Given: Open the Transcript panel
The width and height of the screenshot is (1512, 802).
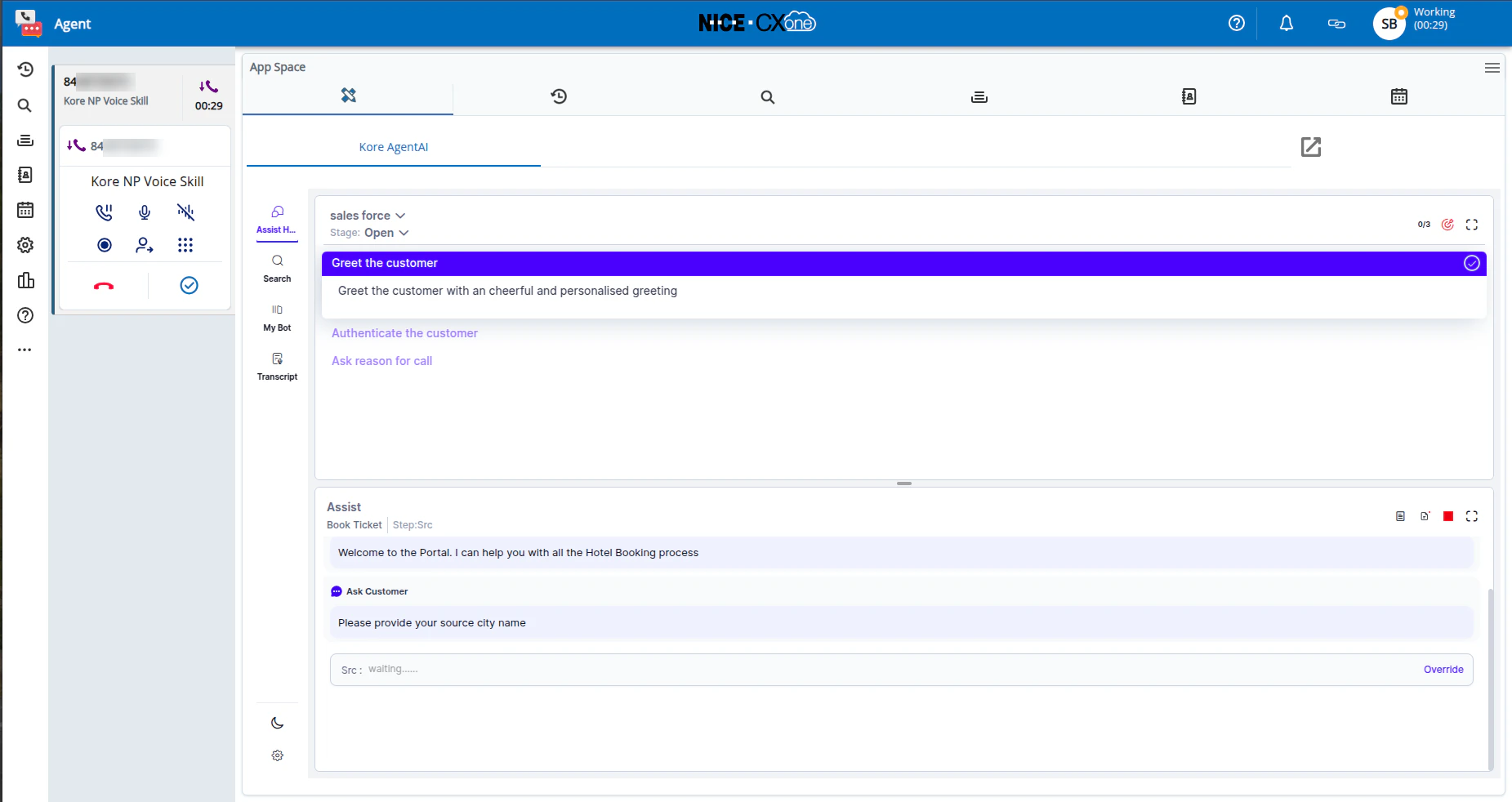Looking at the screenshot, I should [277, 365].
